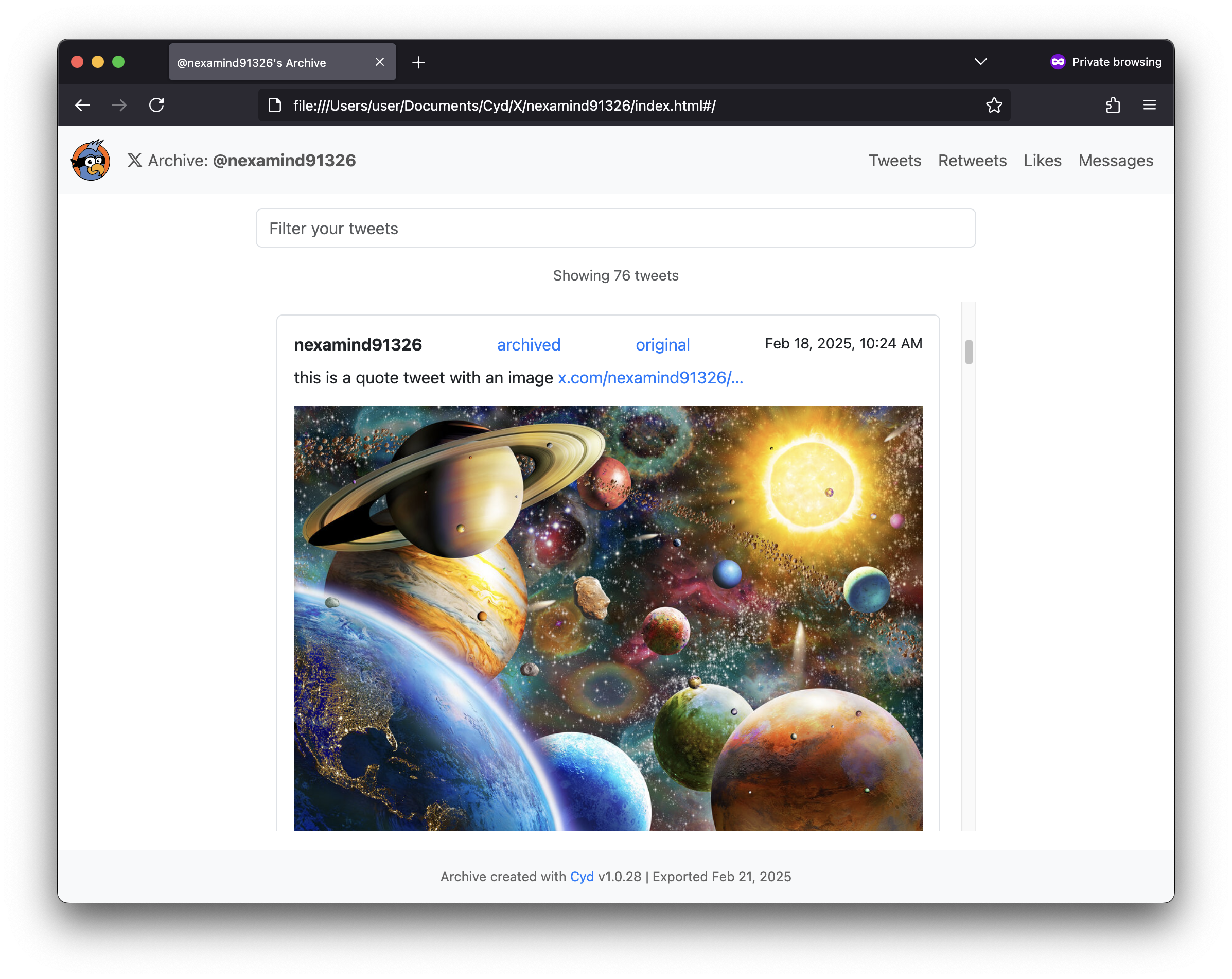Open the Messages section
1232x979 pixels.
click(1115, 161)
